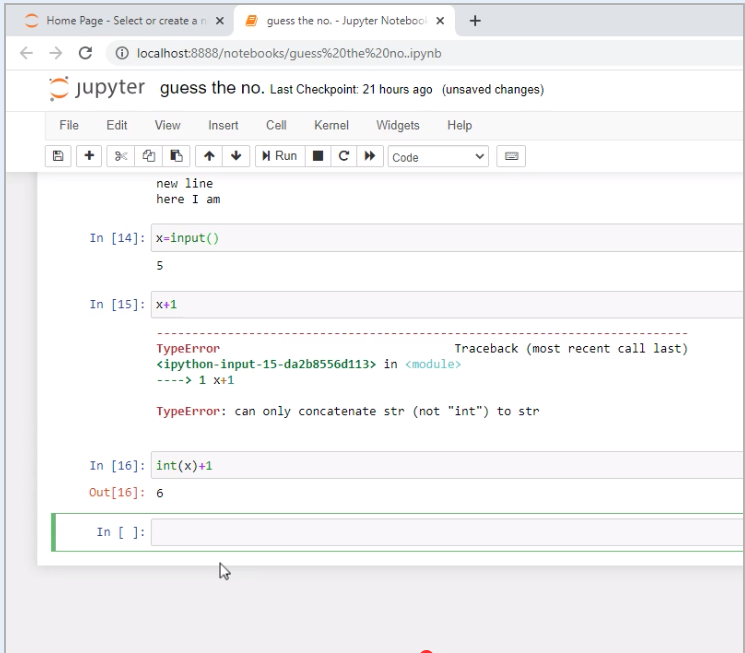This screenshot has height=653, width=745.
Task: Click the Jupyter logo link
Action: [97, 89]
